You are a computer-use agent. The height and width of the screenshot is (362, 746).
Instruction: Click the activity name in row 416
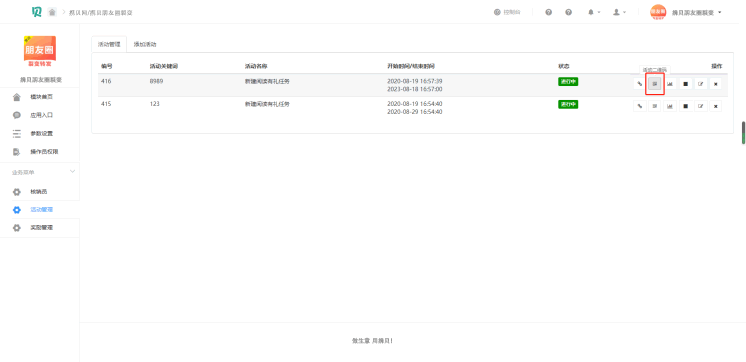click(267, 81)
